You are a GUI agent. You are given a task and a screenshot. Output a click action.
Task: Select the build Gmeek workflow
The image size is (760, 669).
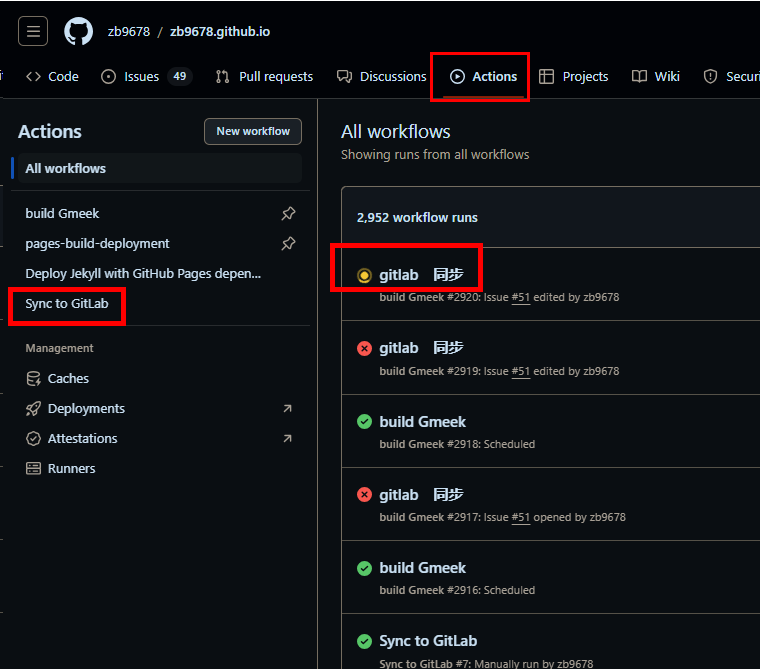point(63,213)
